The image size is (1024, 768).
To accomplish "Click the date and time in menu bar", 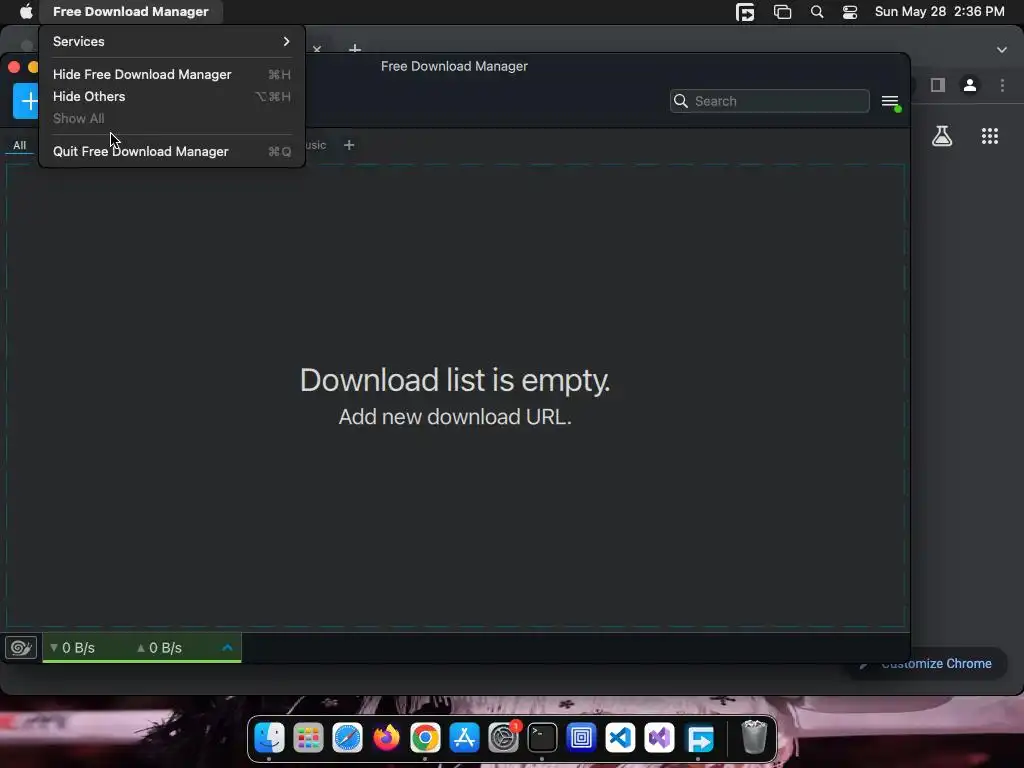I will coord(939,12).
